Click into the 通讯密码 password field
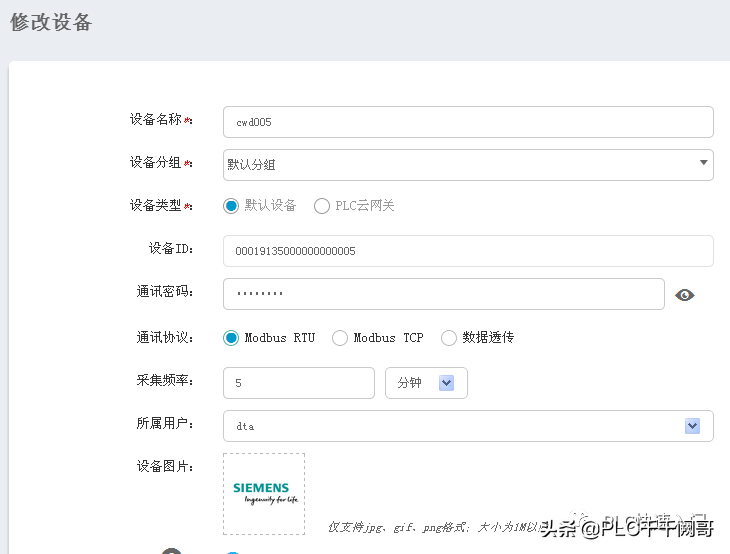The height and width of the screenshot is (554, 730). tap(443, 294)
